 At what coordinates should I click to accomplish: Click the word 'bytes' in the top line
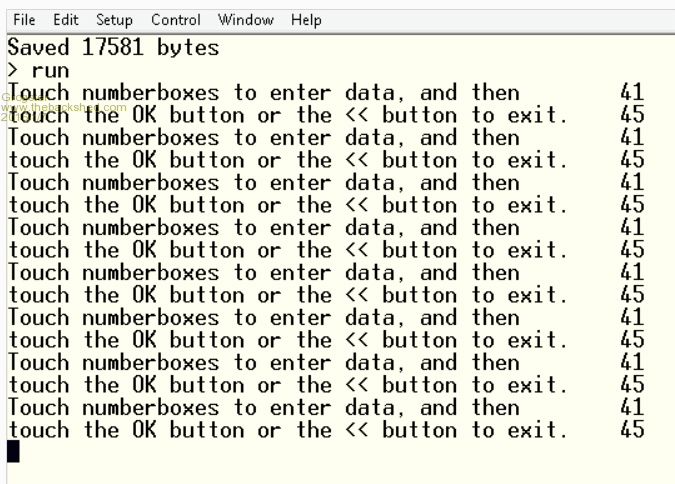point(188,47)
